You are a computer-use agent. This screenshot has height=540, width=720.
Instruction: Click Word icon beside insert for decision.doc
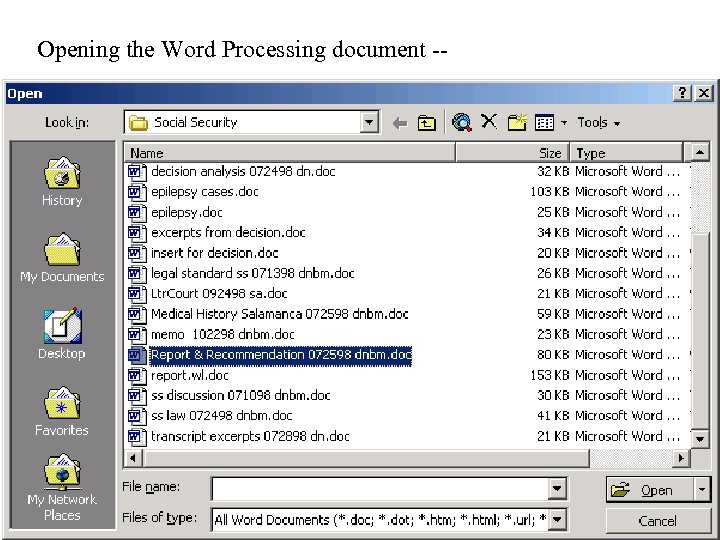pos(136,253)
